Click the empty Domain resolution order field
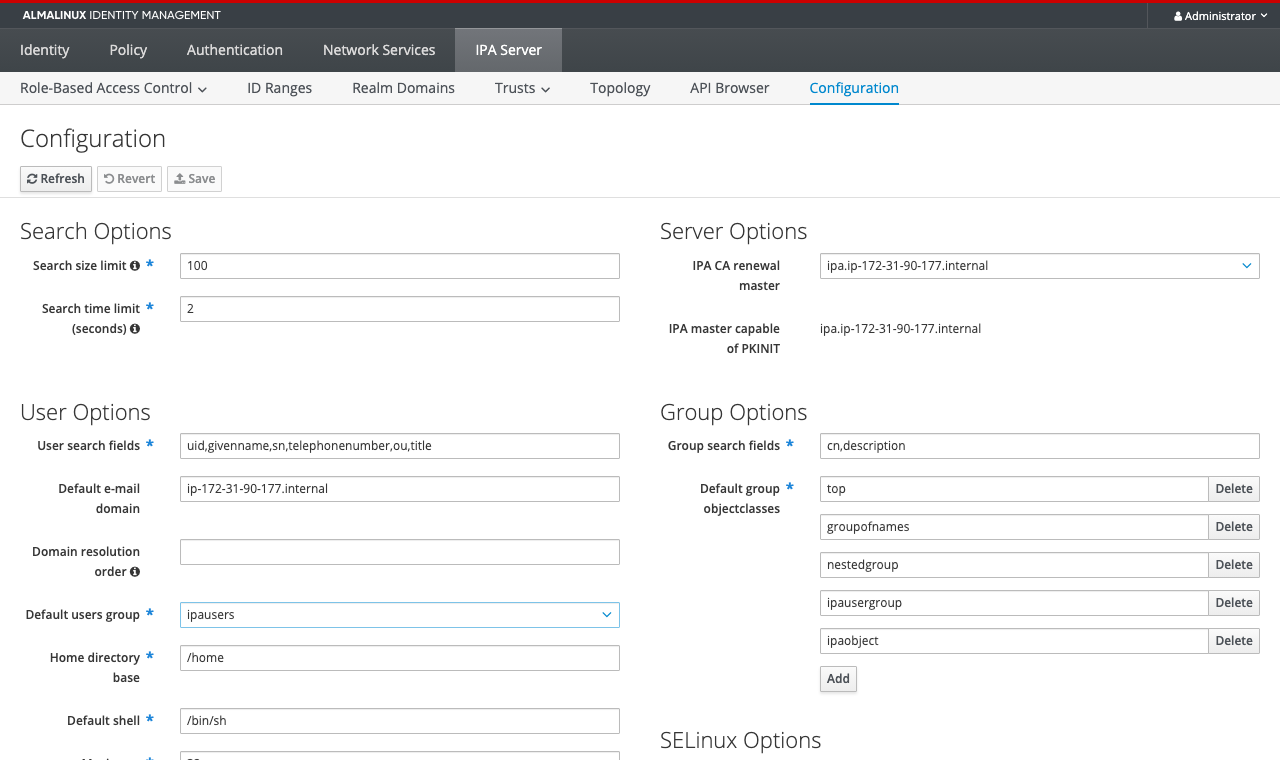The image size is (1280, 760). pyautogui.click(x=400, y=552)
